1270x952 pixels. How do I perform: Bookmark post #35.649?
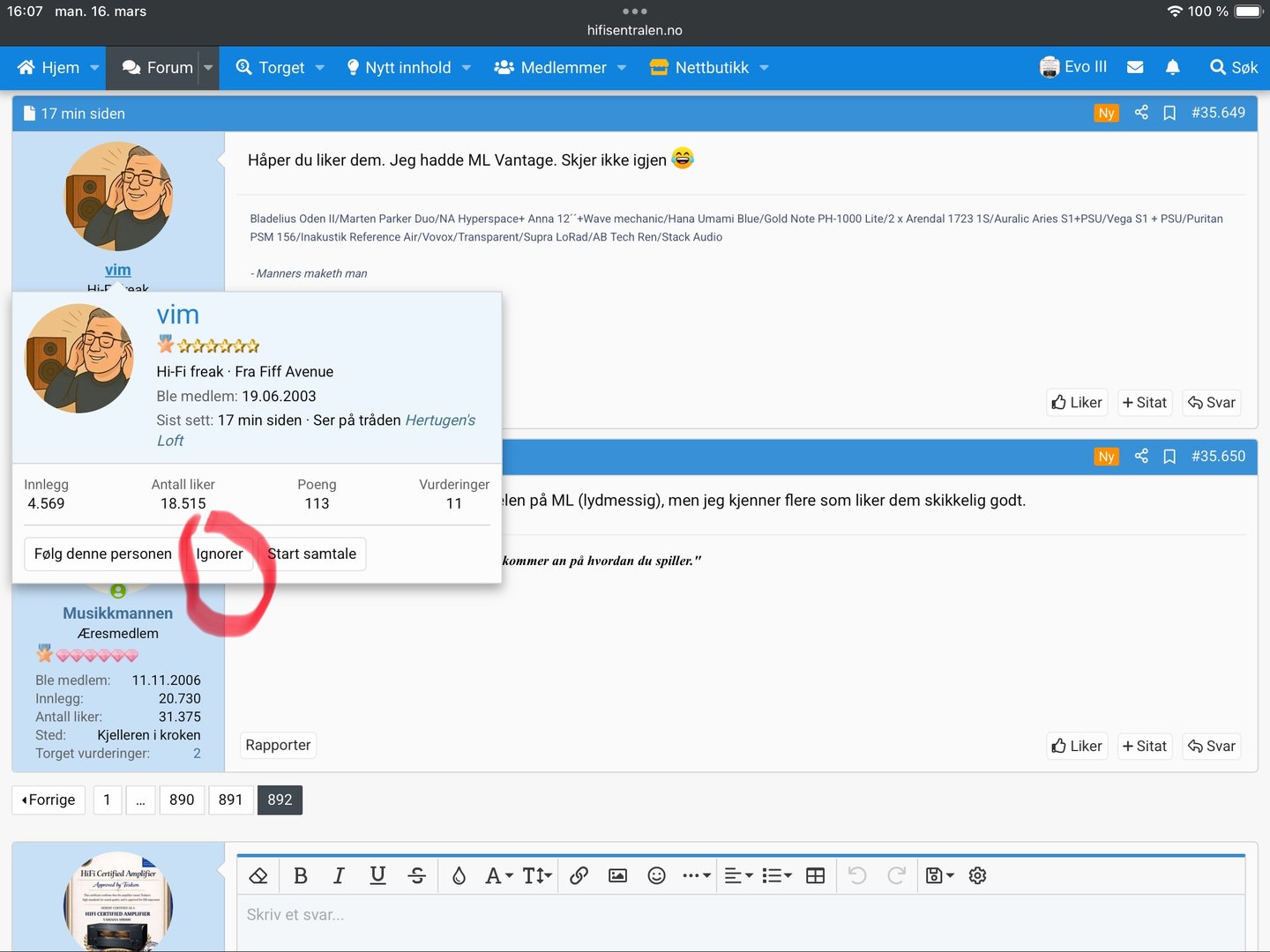point(1169,113)
